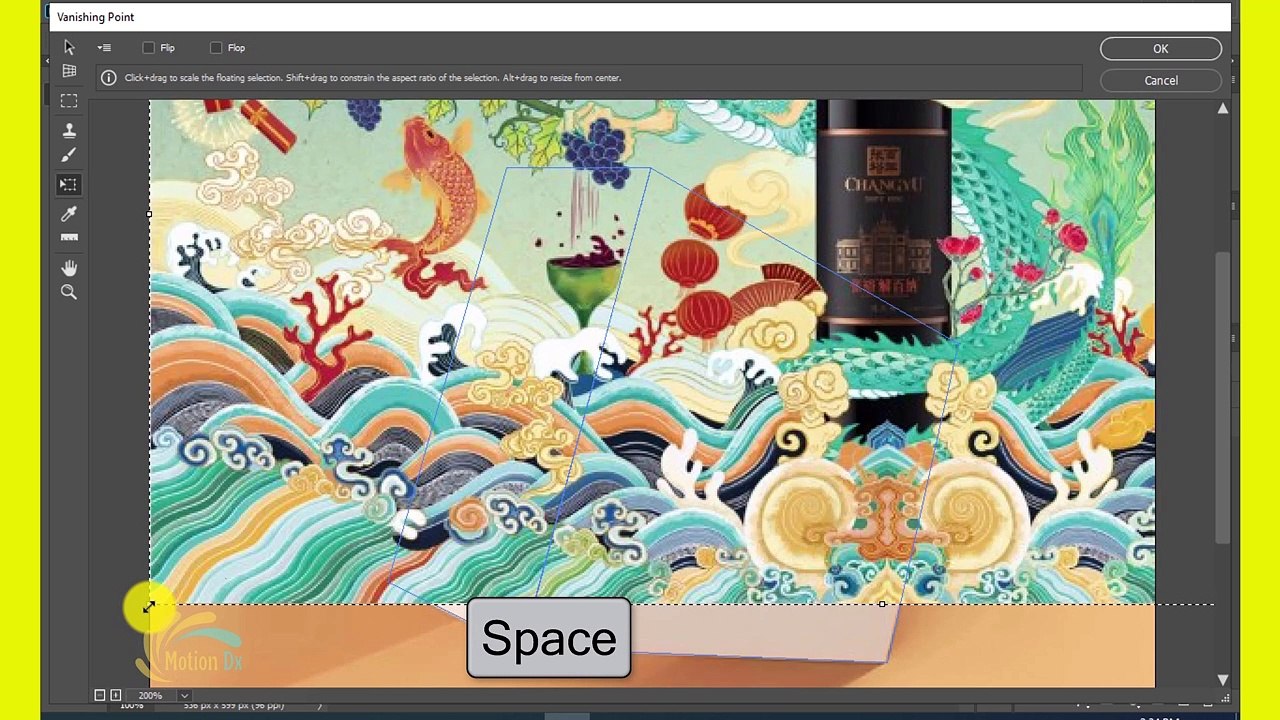
Task: Open the zoom percentage dropdown arrow
Action: pos(184,695)
